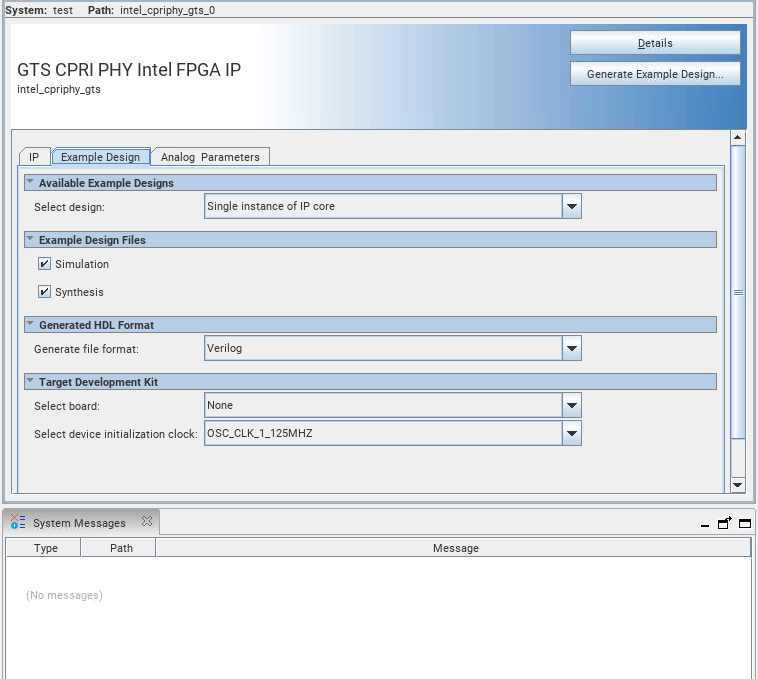Switch to the IP tab
The width and height of the screenshot is (758, 679).
click(34, 157)
